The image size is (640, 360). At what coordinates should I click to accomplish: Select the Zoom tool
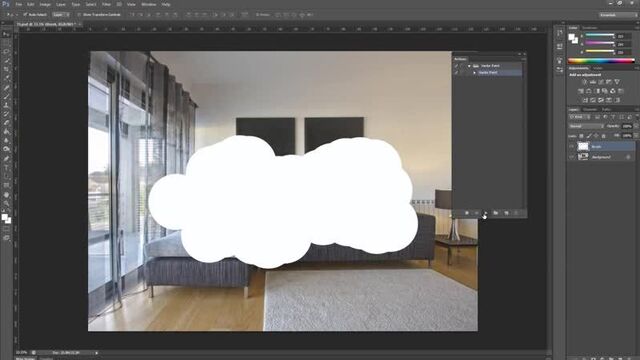[x=6, y=203]
